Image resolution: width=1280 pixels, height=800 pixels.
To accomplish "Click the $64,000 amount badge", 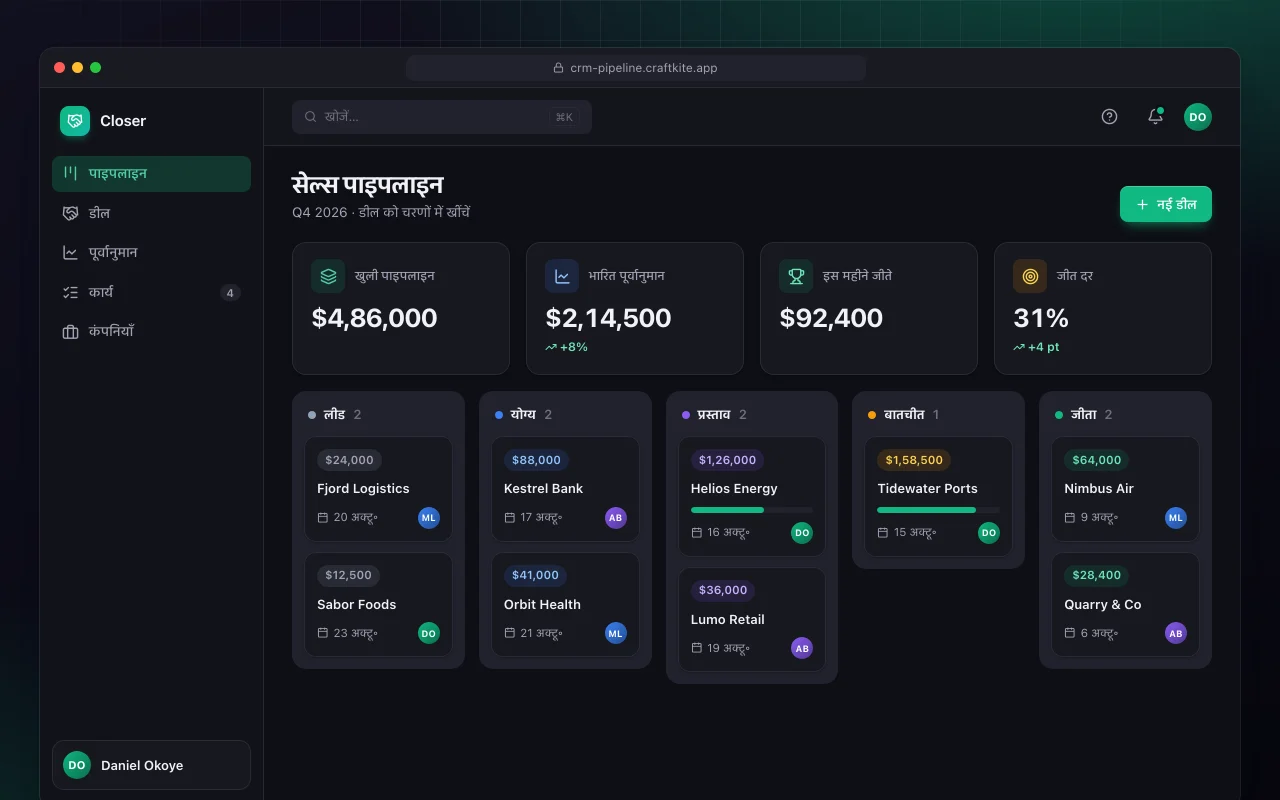I will pos(1097,460).
